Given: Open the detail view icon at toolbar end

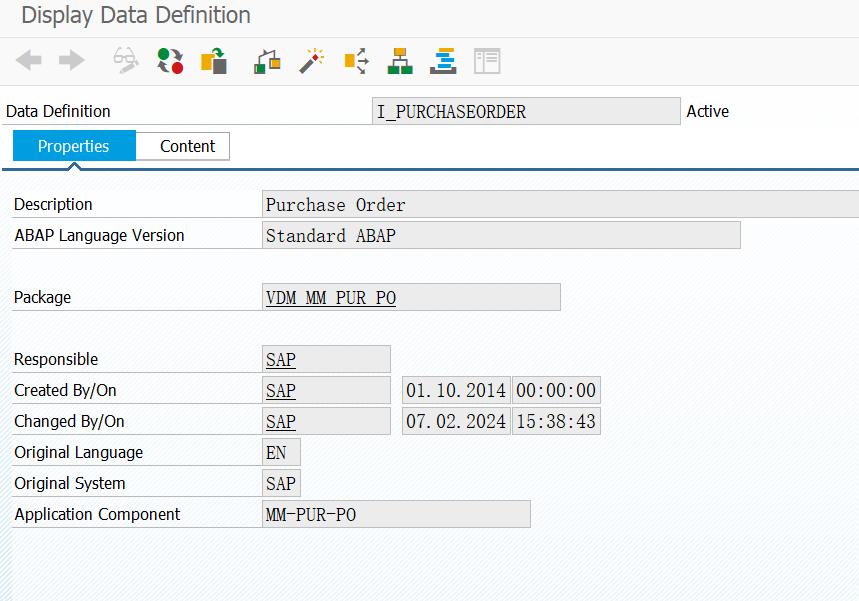Looking at the screenshot, I should click(x=487, y=60).
